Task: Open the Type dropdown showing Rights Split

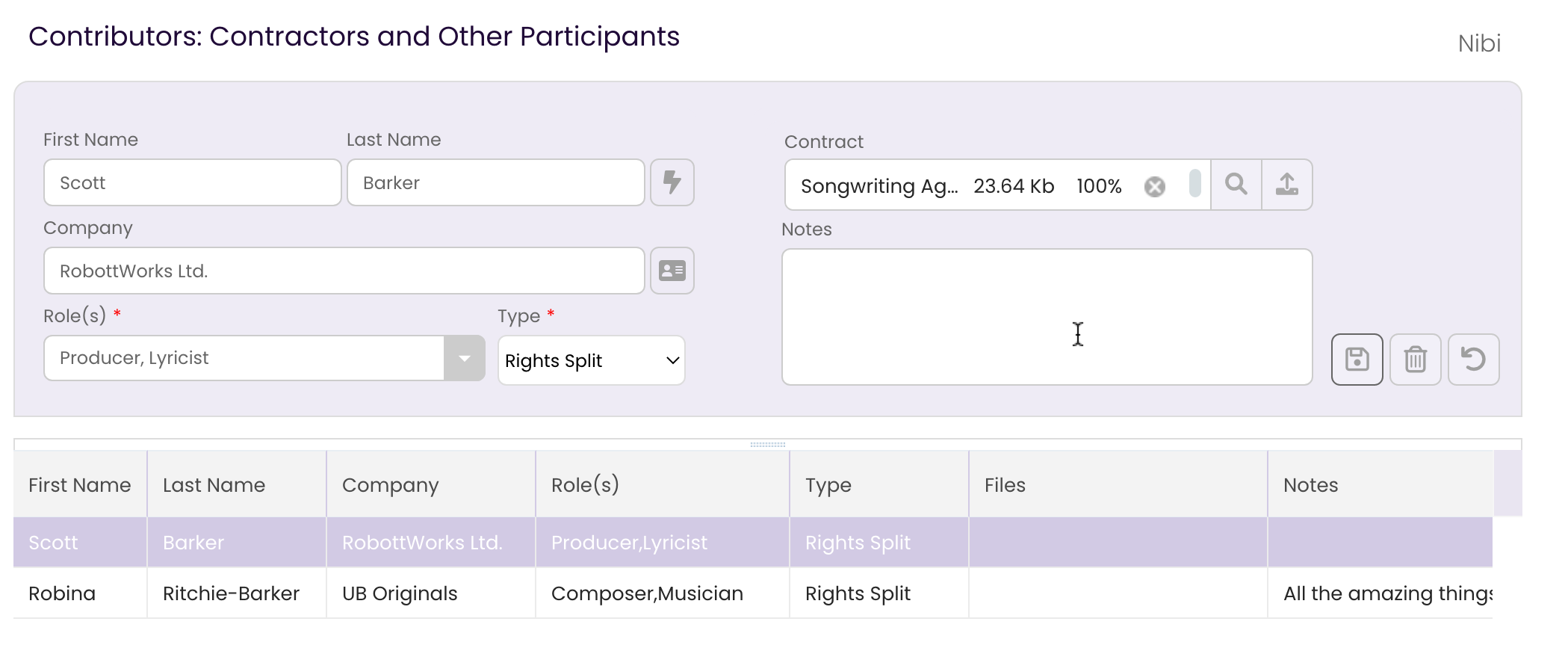Action: pyautogui.click(x=591, y=360)
